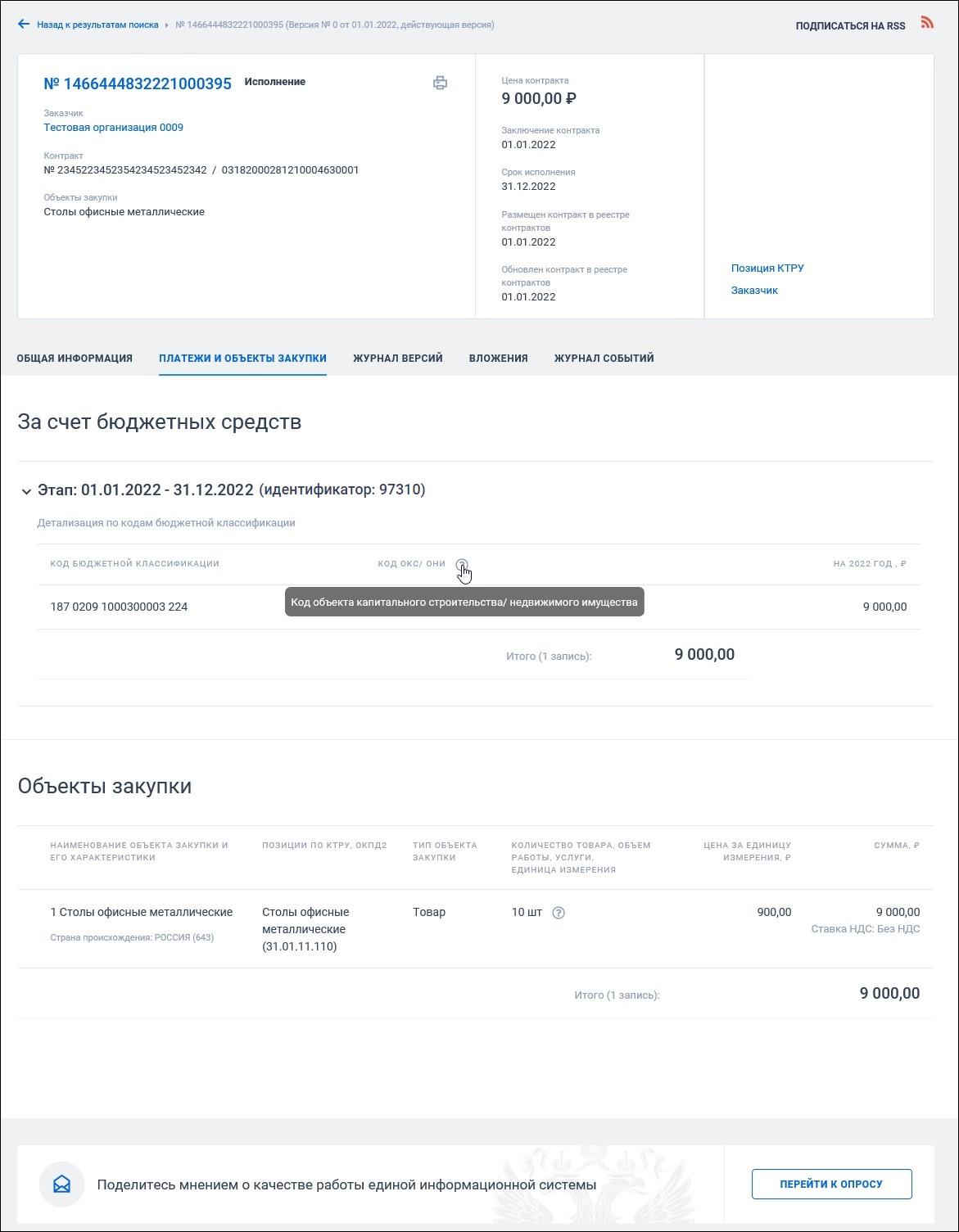This screenshot has height=1232, width=959.
Task: Open Тестовая организация 0009 customer link
Action: point(113,128)
